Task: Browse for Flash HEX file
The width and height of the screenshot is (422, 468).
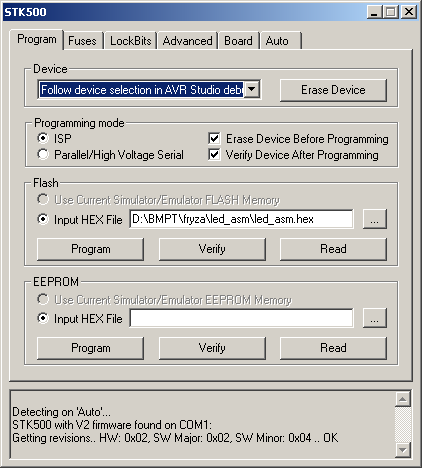Action: [375, 219]
